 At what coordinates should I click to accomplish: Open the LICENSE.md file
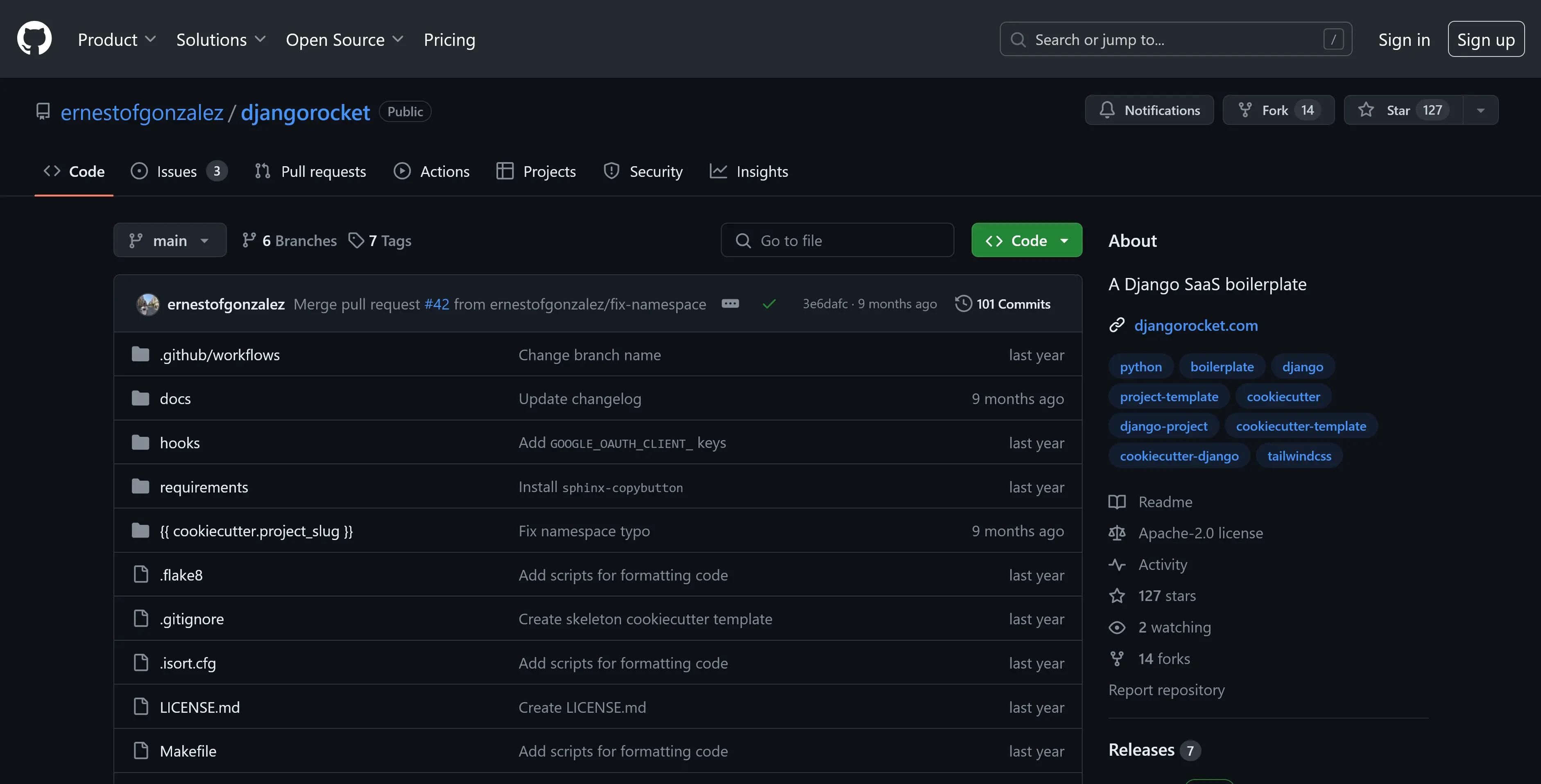pyautogui.click(x=200, y=707)
